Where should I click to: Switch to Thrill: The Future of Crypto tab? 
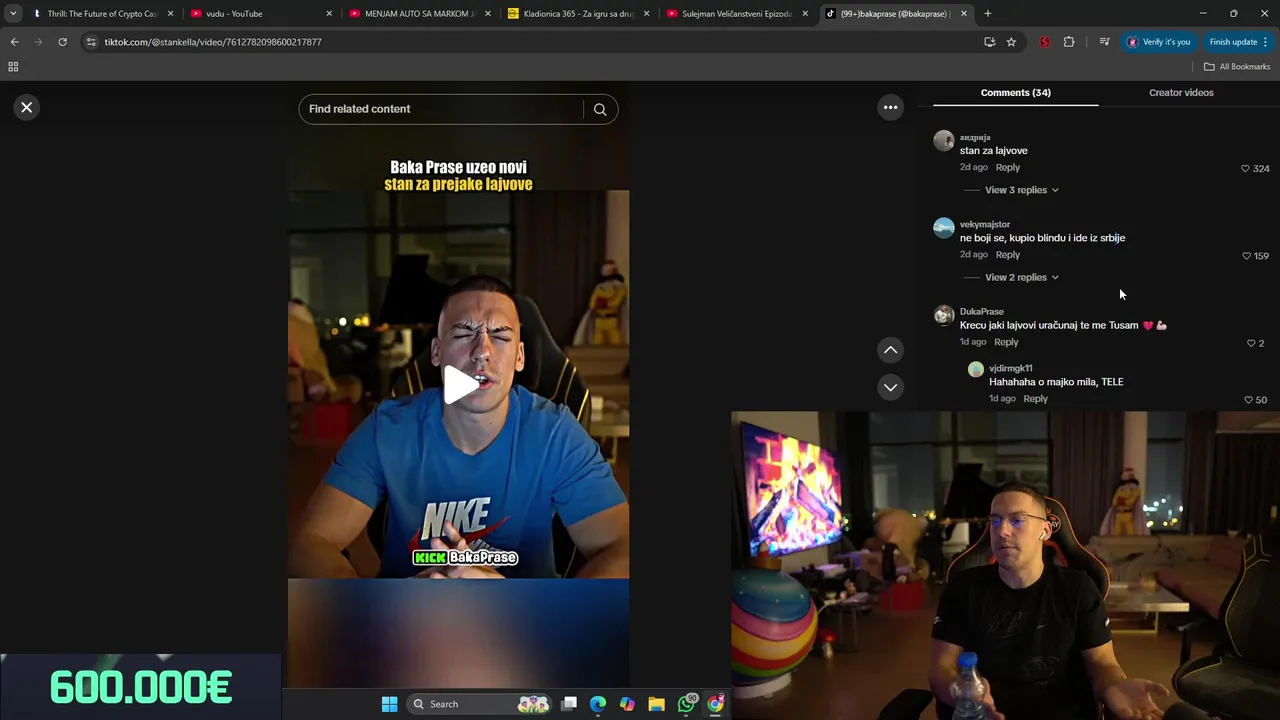[103, 14]
